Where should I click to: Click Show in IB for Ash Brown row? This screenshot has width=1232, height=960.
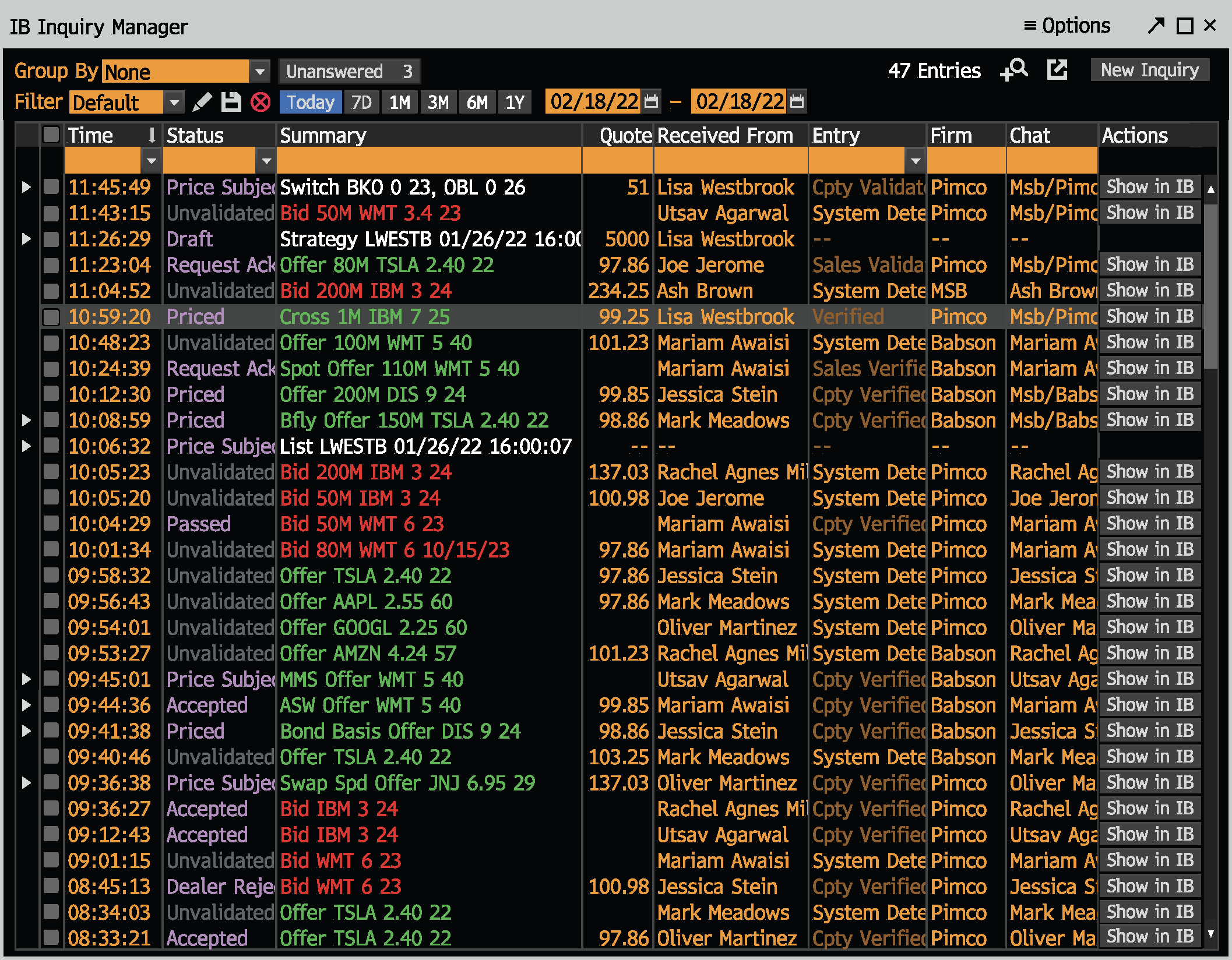tap(1150, 291)
